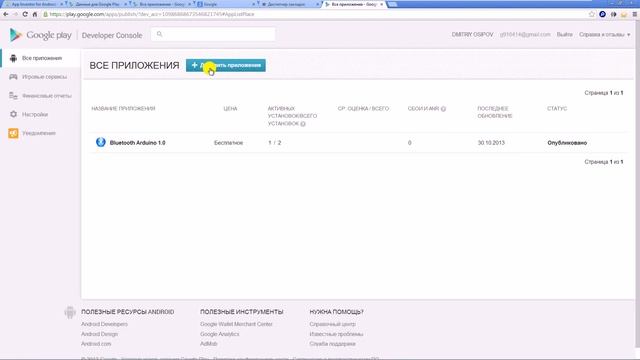Click the 30.10.2013 last update date

tap(491, 143)
